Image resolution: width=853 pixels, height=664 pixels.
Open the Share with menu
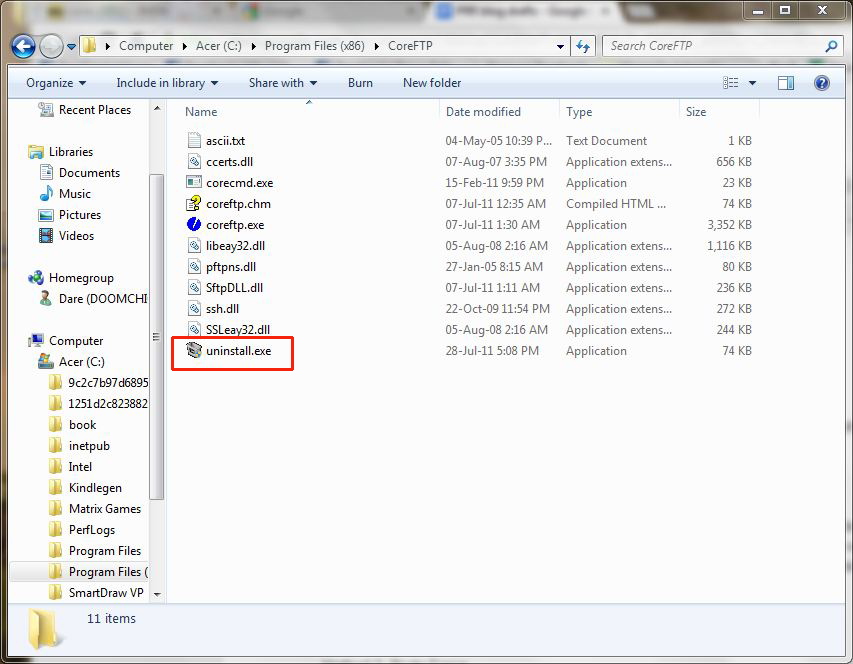(x=283, y=83)
